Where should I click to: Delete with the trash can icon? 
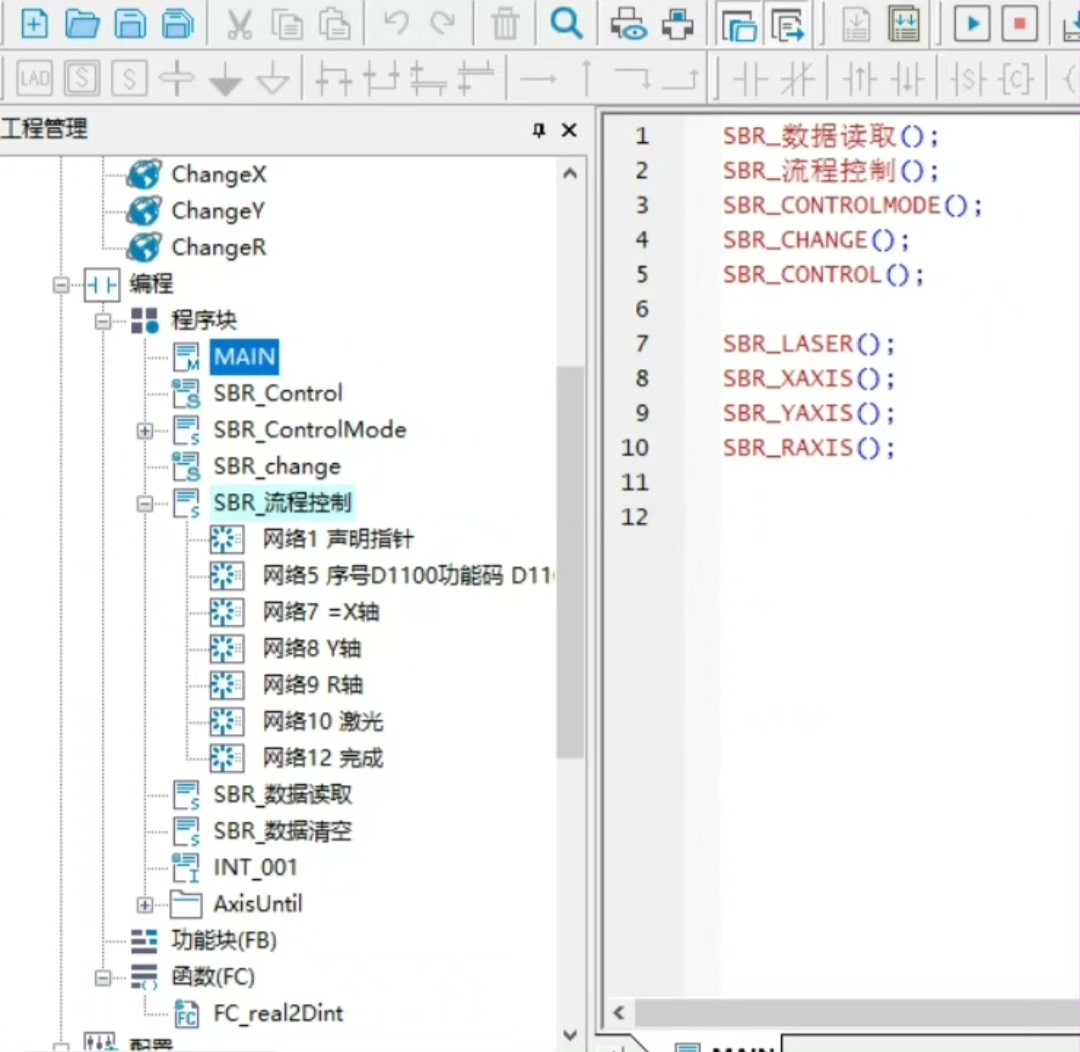coord(505,24)
